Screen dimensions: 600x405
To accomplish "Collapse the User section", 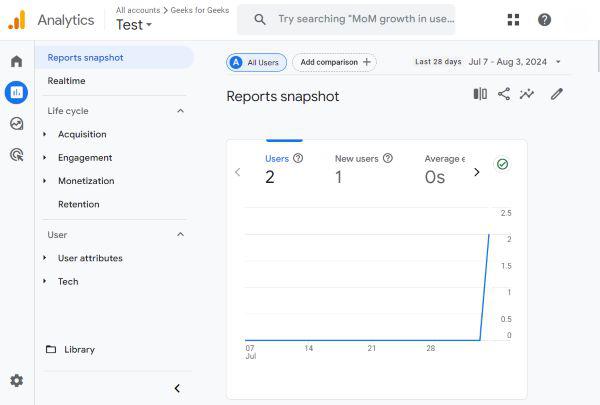I will point(180,235).
